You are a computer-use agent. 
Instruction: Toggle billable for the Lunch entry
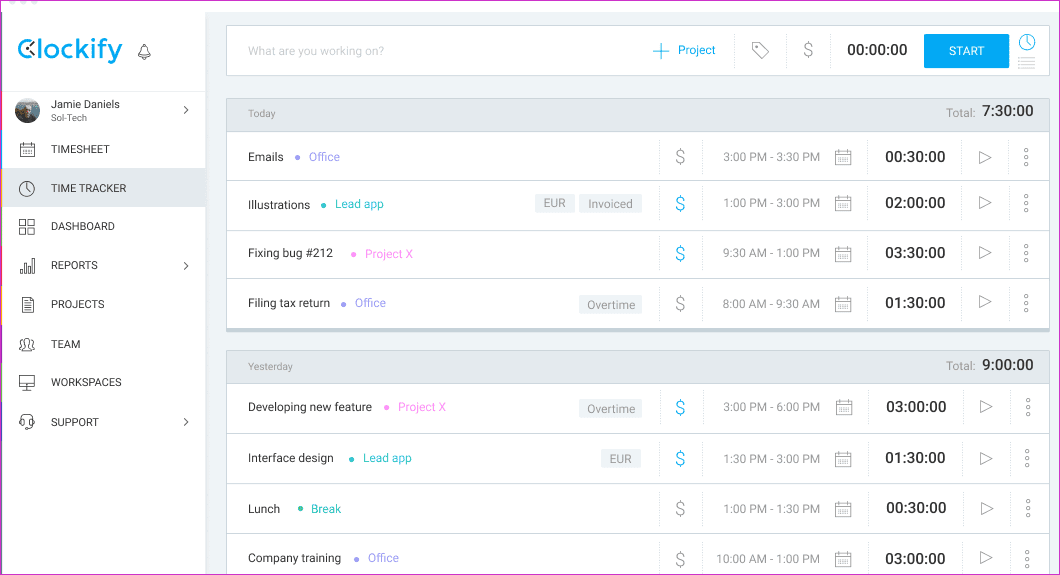pos(680,509)
